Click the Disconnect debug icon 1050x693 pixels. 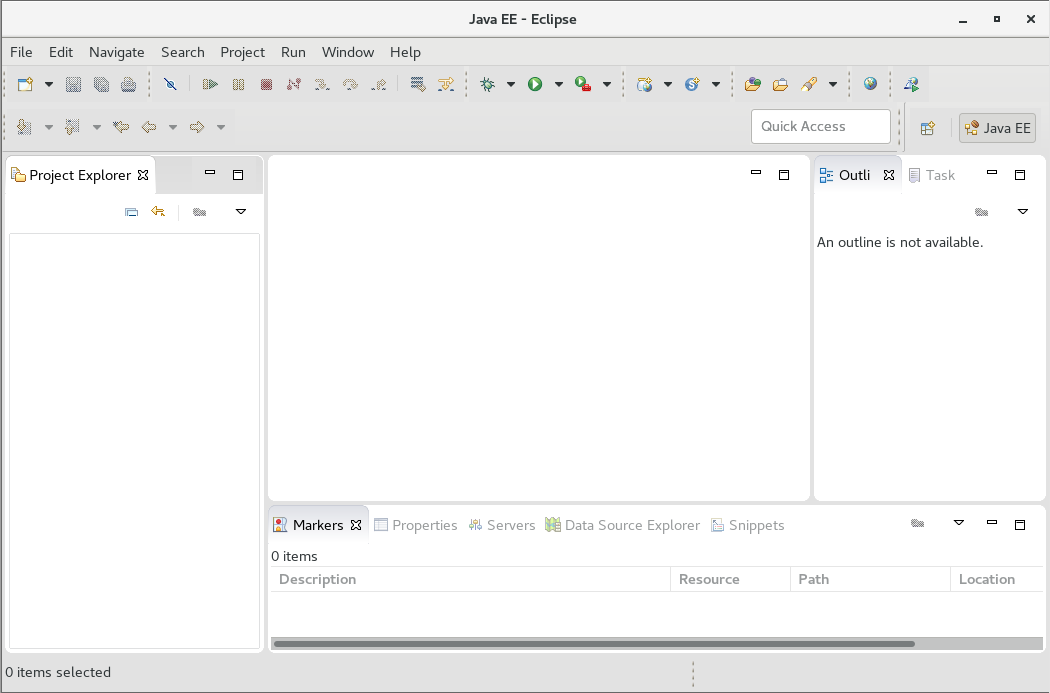click(x=294, y=84)
